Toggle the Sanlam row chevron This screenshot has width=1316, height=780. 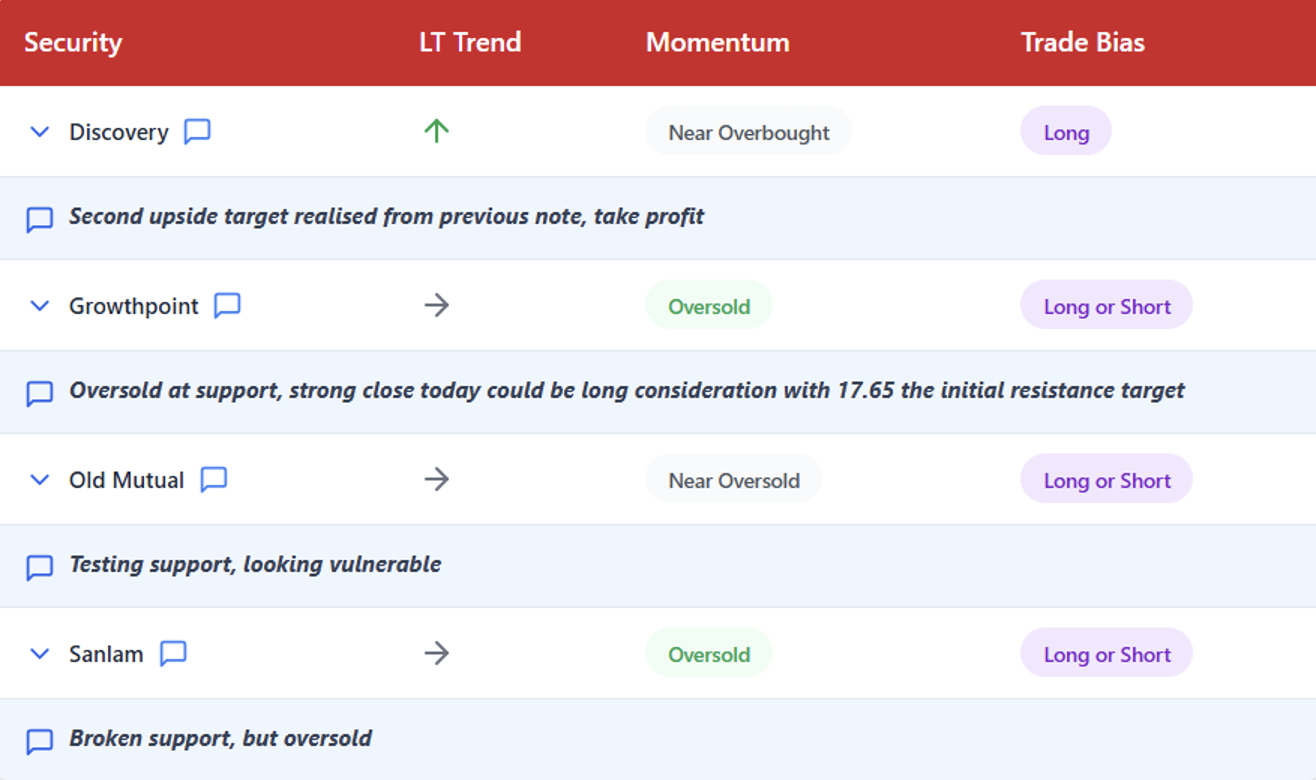click(x=39, y=654)
